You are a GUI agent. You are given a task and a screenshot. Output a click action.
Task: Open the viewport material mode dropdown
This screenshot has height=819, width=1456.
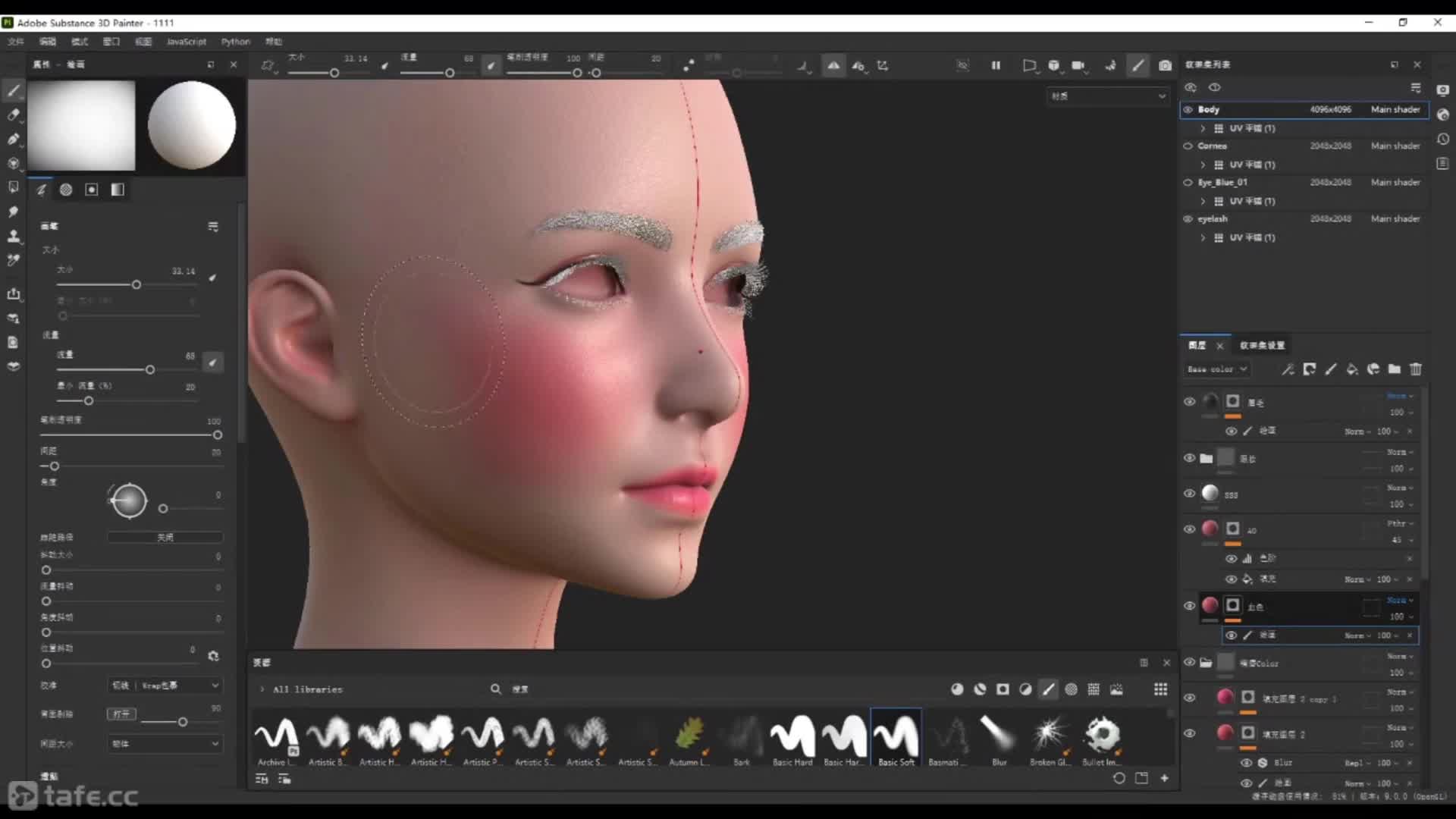point(1108,96)
